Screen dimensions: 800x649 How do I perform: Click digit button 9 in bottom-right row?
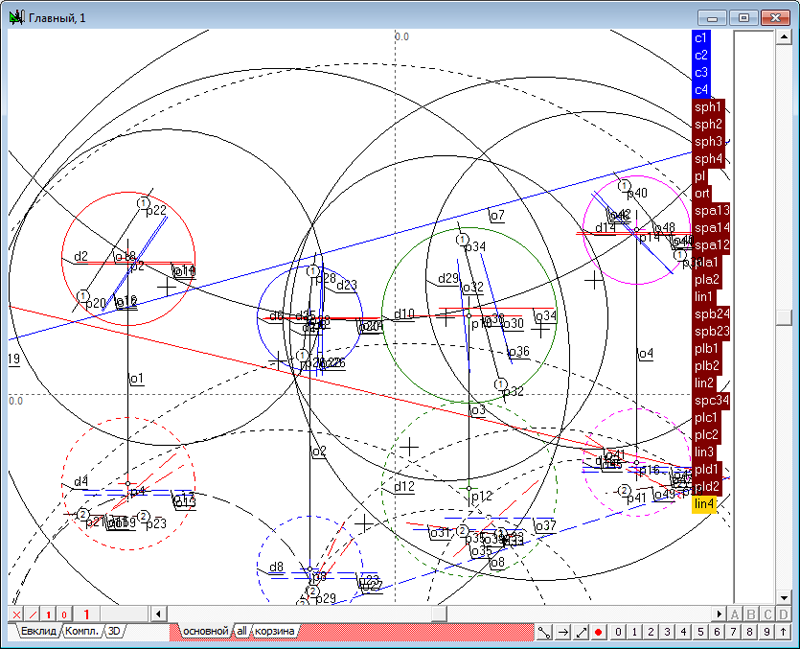click(766, 632)
